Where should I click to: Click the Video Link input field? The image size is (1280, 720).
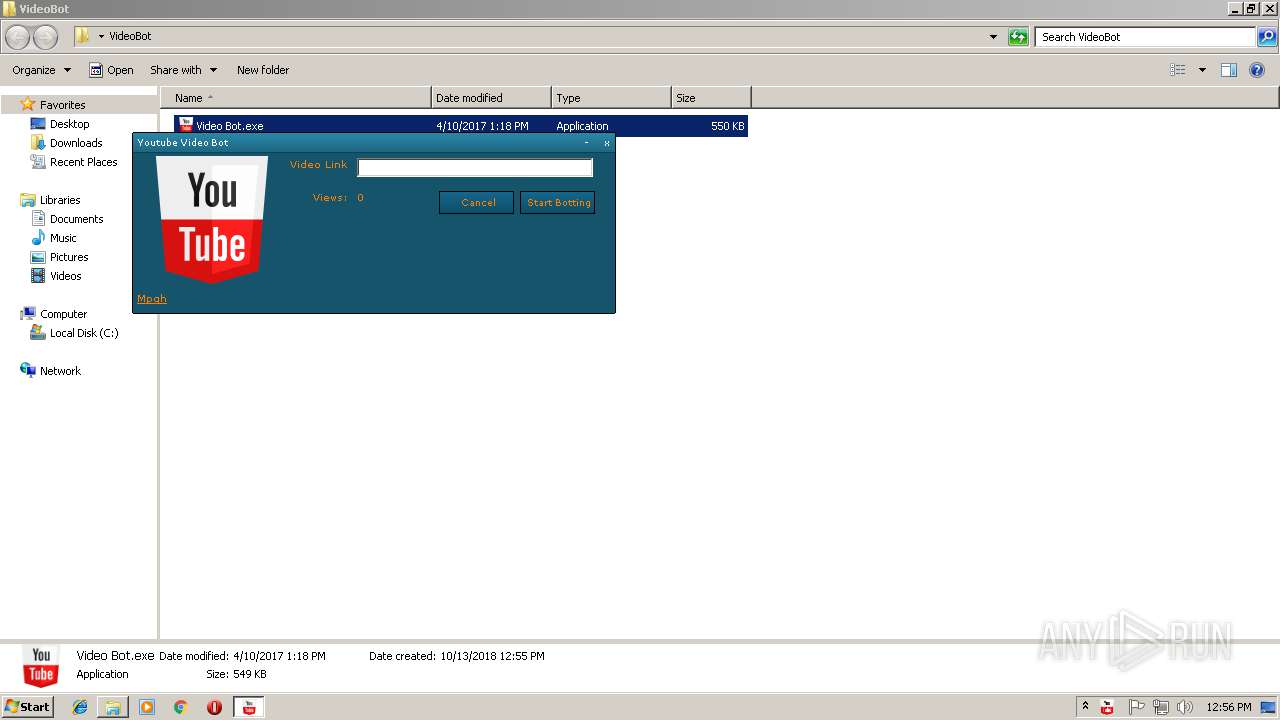(x=475, y=168)
